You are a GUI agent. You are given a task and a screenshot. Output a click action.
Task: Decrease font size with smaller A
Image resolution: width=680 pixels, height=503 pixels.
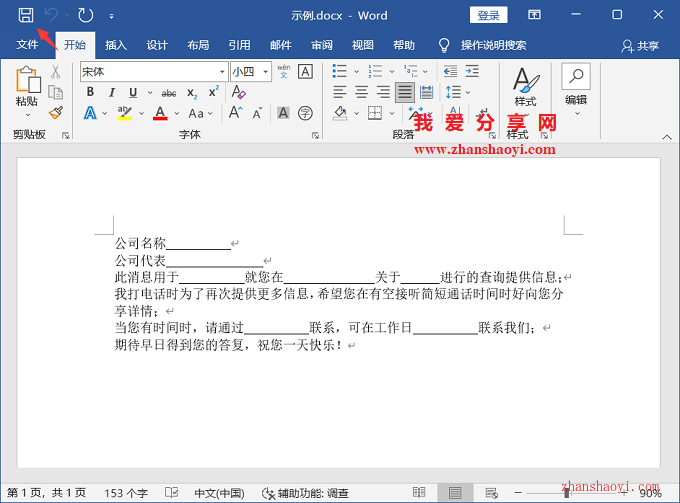click(257, 114)
